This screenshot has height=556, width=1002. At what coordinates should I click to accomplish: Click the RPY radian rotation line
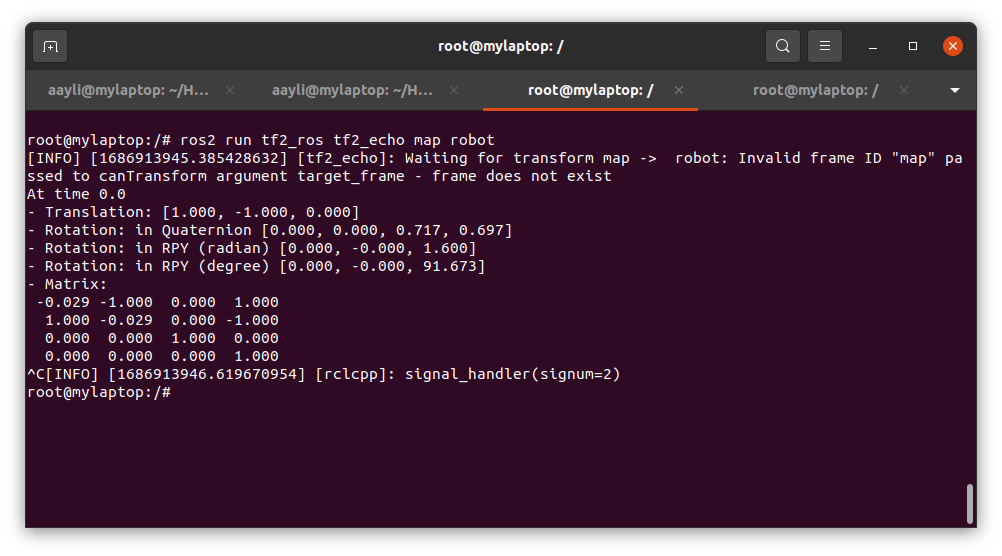point(252,248)
